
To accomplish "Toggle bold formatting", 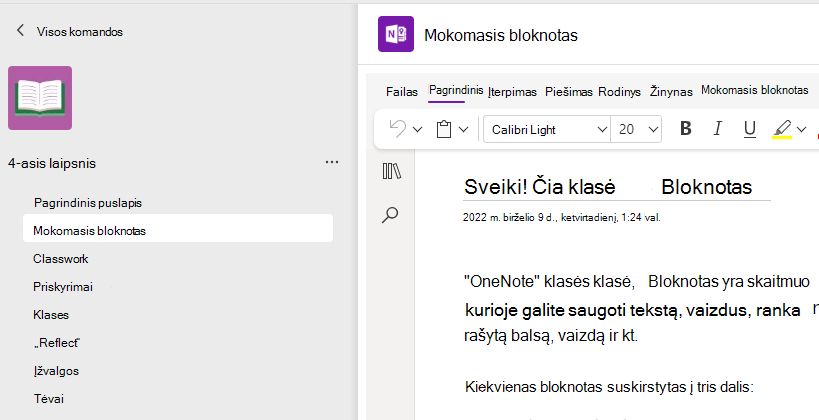I will (686, 129).
